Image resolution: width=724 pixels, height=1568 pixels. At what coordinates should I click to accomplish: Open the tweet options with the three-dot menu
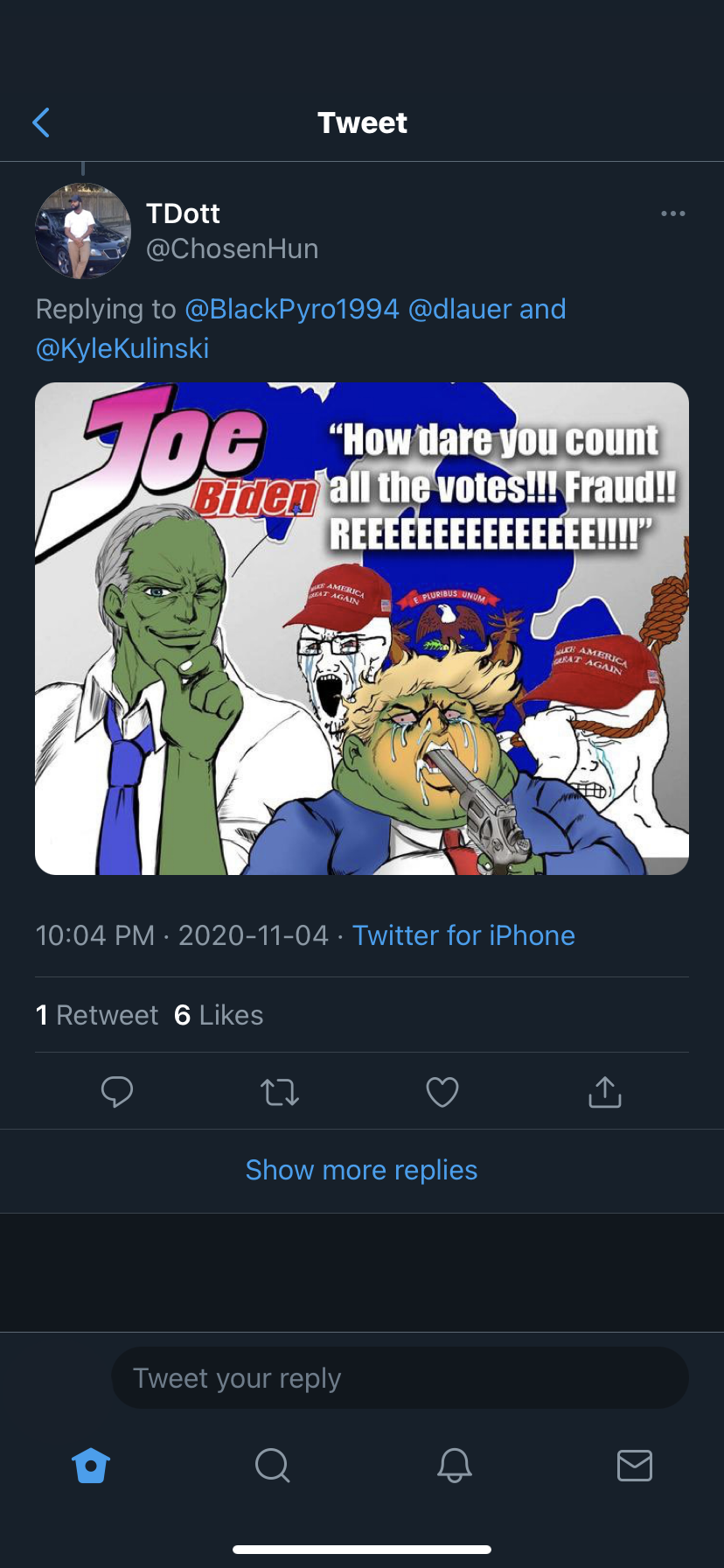point(673,213)
